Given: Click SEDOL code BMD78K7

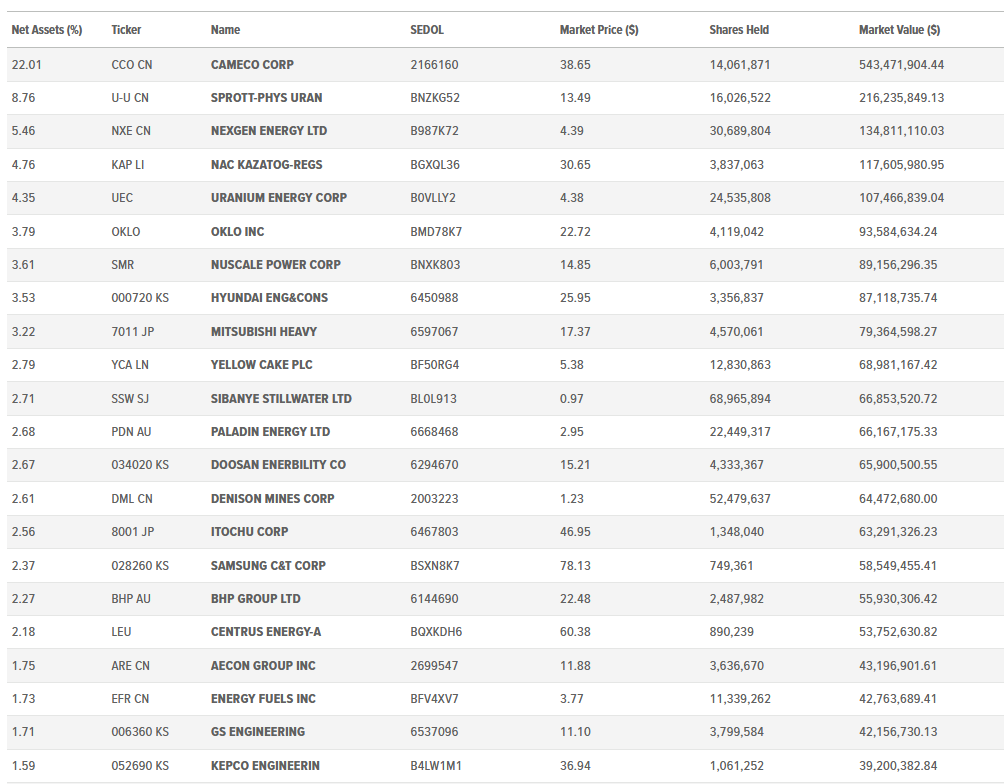Looking at the screenshot, I should [x=436, y=232].
